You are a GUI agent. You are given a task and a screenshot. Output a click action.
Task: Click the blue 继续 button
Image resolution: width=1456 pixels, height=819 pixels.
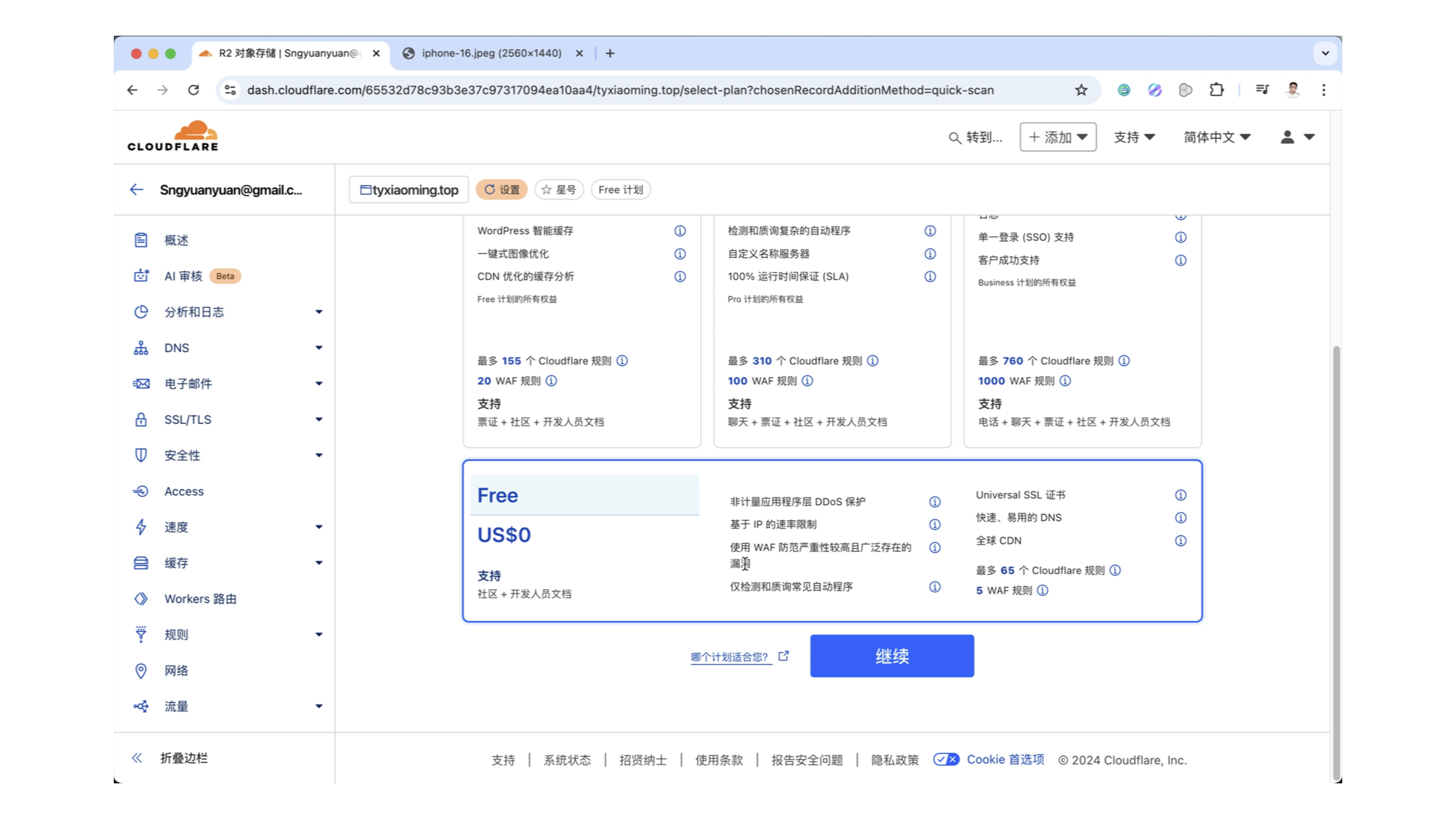click(x=892, y=656)
